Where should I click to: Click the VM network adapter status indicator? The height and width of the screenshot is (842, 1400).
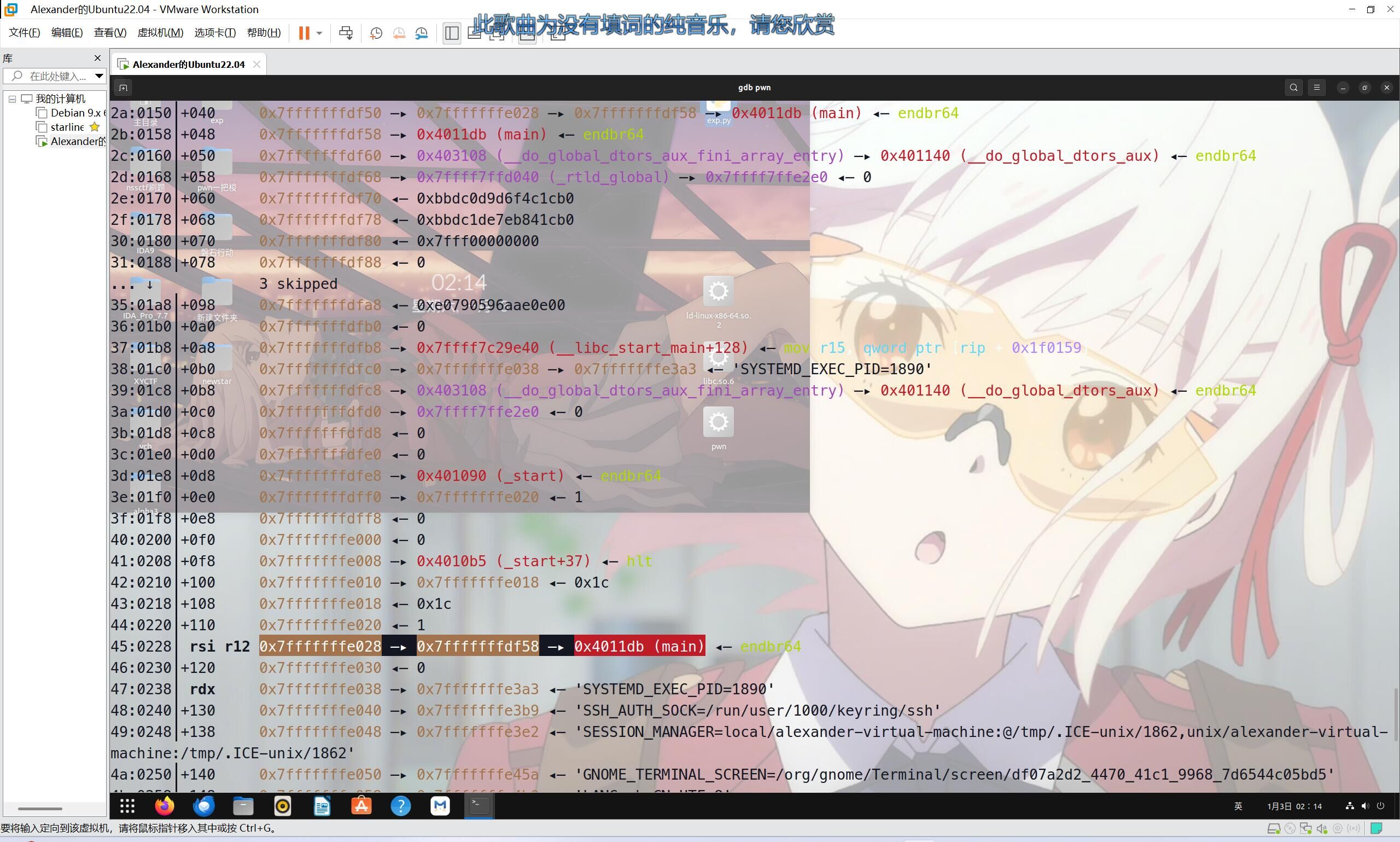[x=1306, y=829]
